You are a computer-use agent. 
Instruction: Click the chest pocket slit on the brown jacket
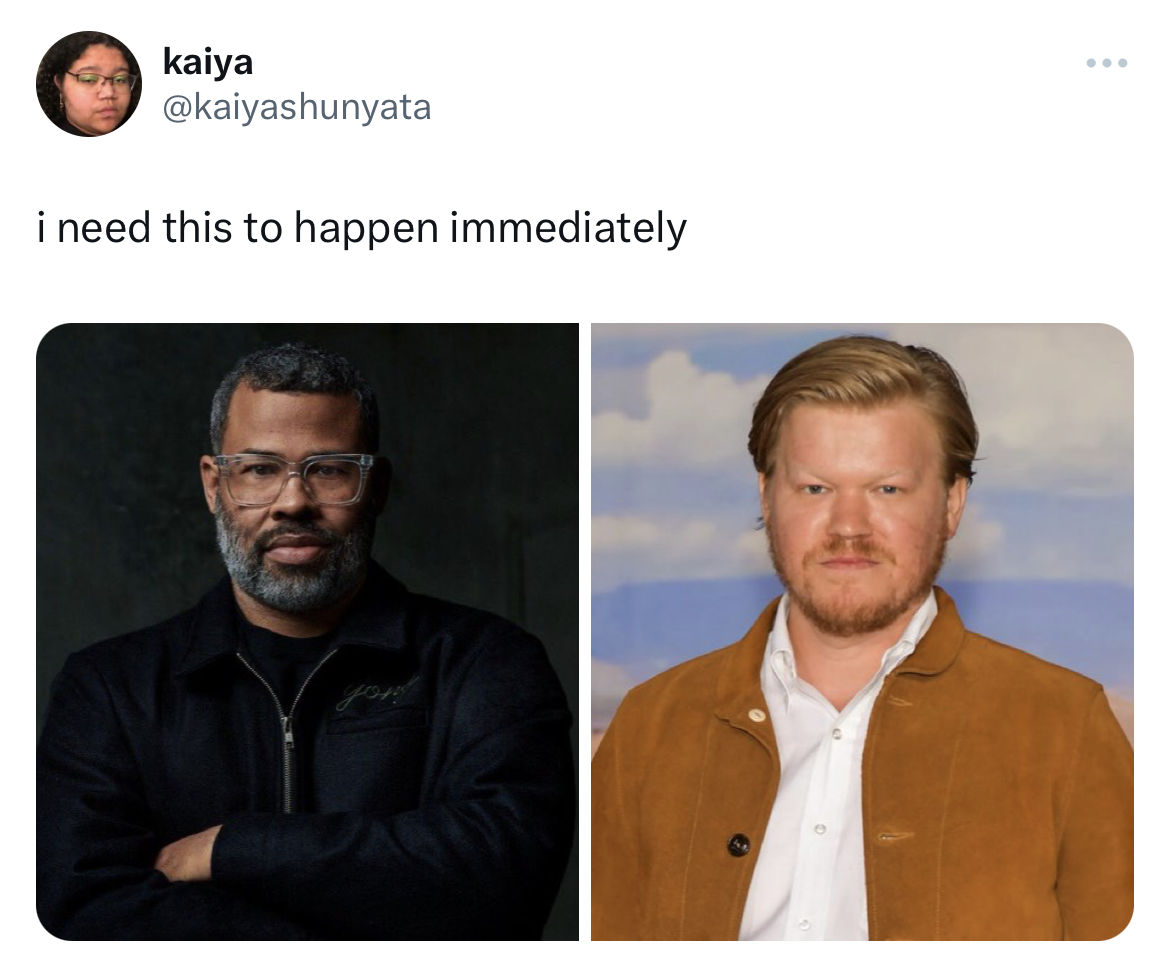pyautogui.click(x=895, y=836)
